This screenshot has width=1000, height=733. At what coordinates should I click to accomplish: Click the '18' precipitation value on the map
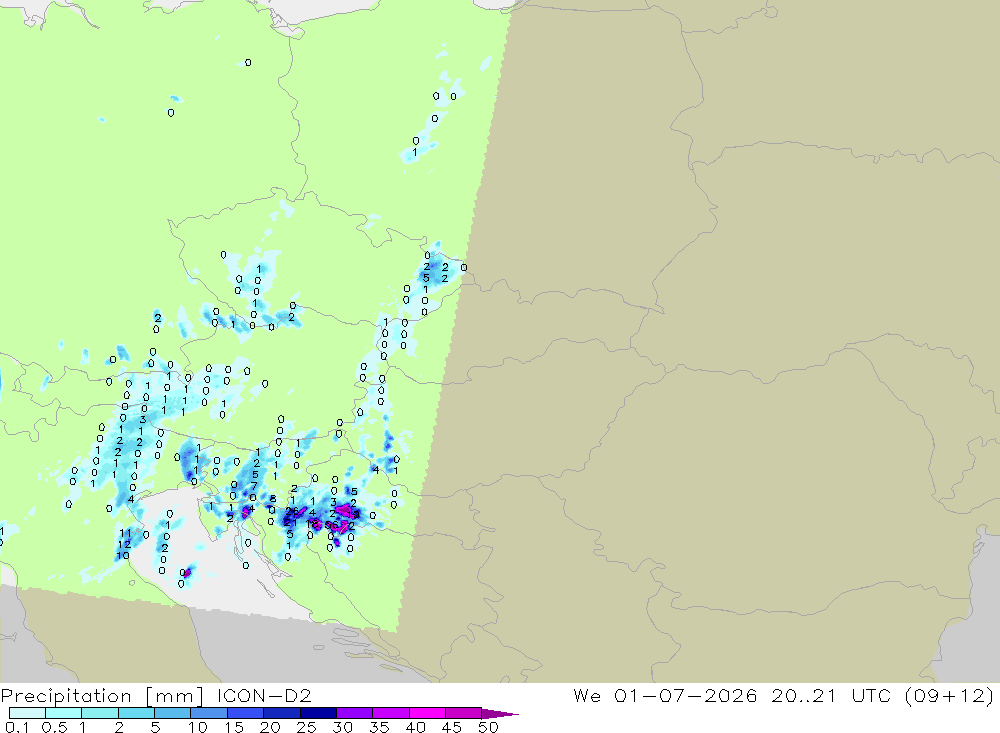click(x=312, y=524)
